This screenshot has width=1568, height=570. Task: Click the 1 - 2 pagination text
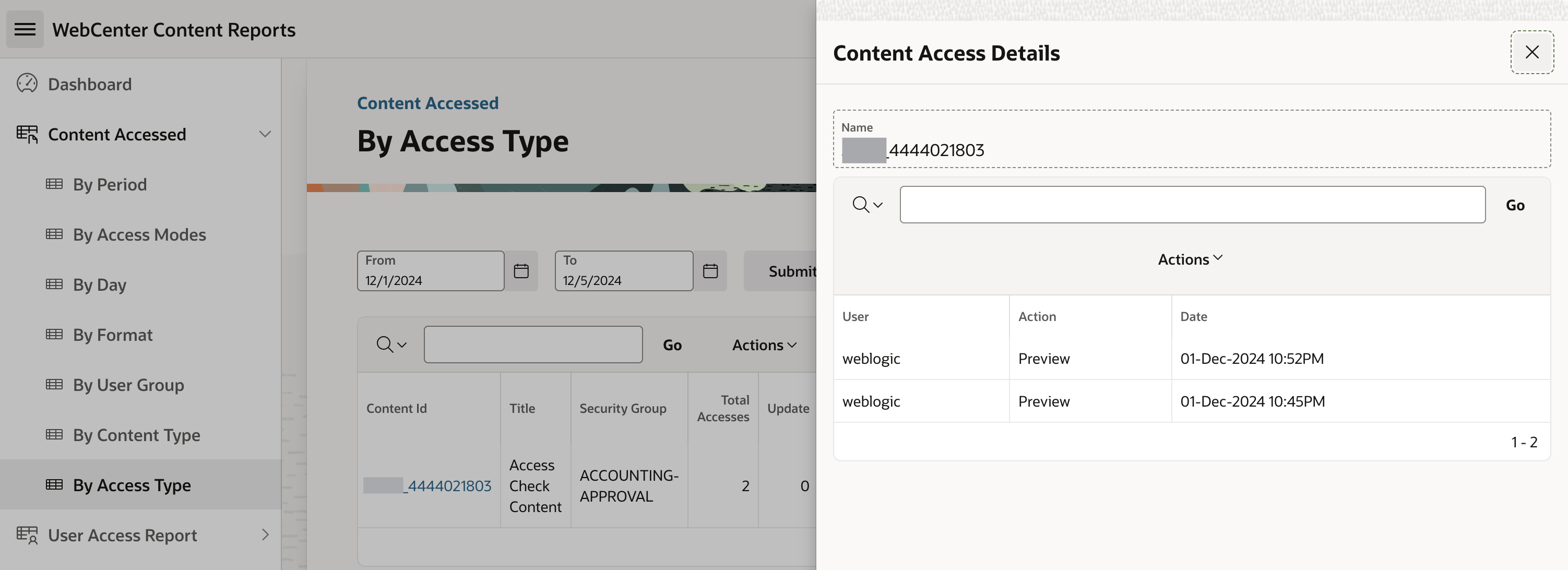click(x=1524, y=442)
